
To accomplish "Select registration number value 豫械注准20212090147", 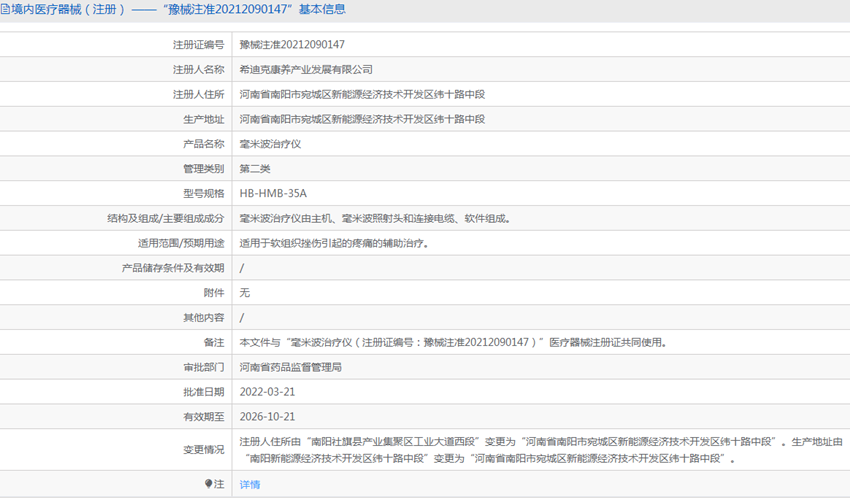I will [292, 45].
